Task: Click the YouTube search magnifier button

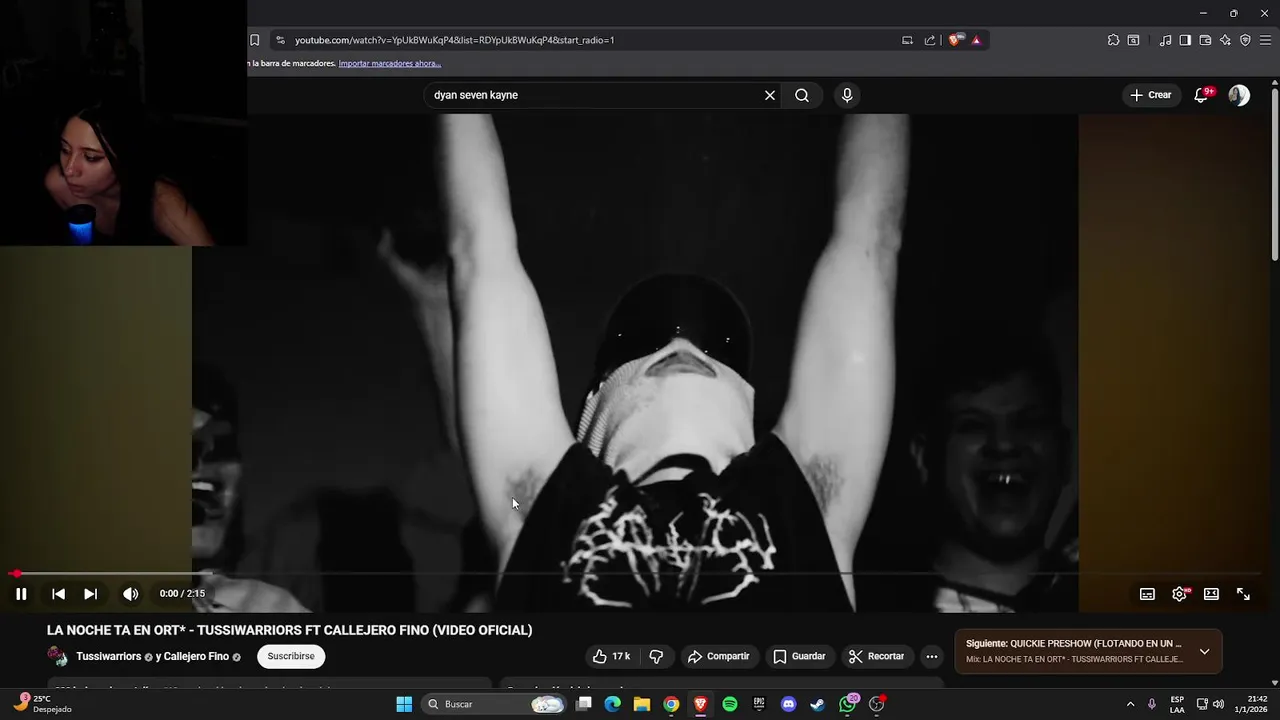Action: (x=802, y=95)
